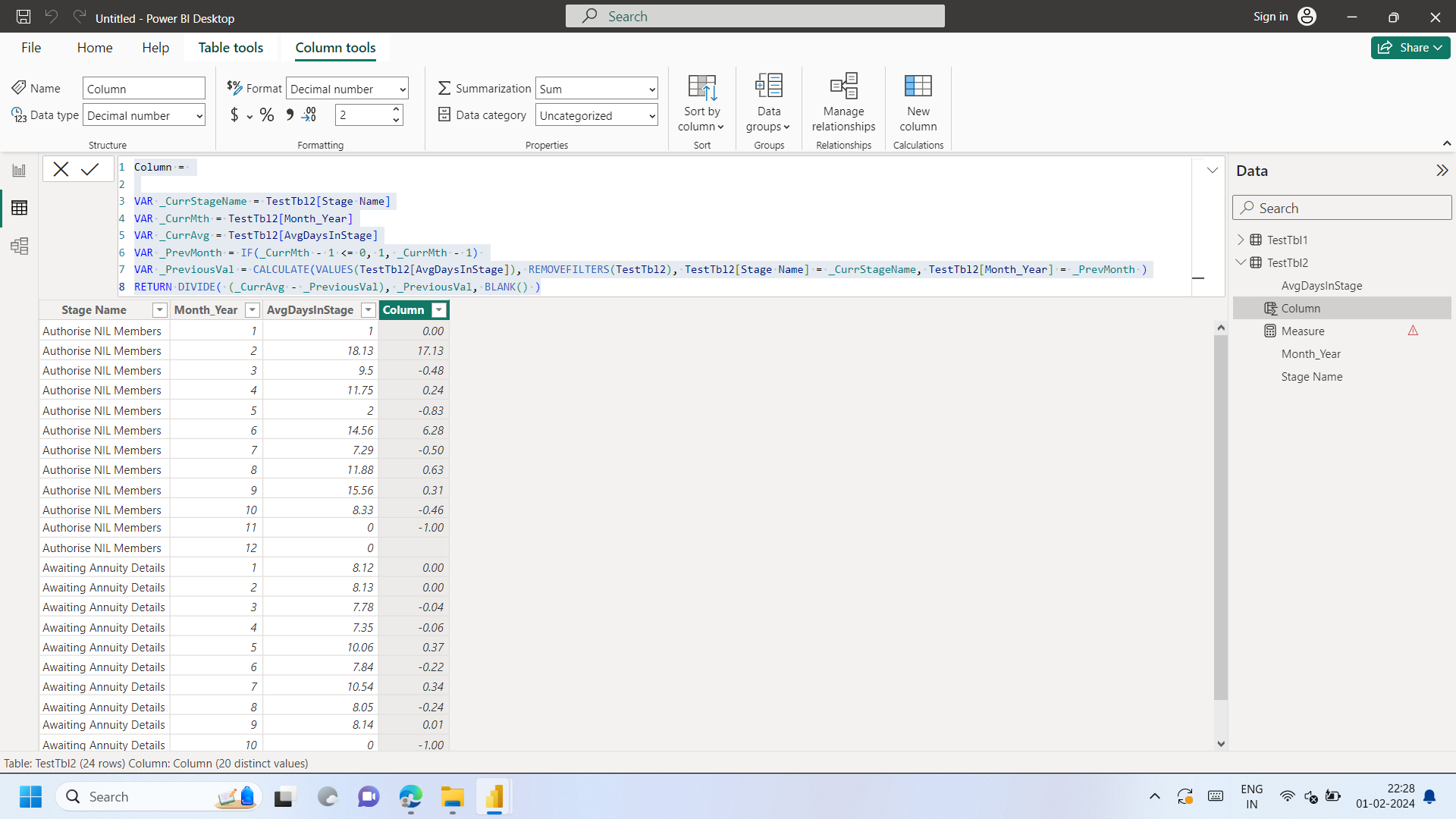Switch to the Help tab
This screenshot has height=819, width=1456.
click(155, 48)
